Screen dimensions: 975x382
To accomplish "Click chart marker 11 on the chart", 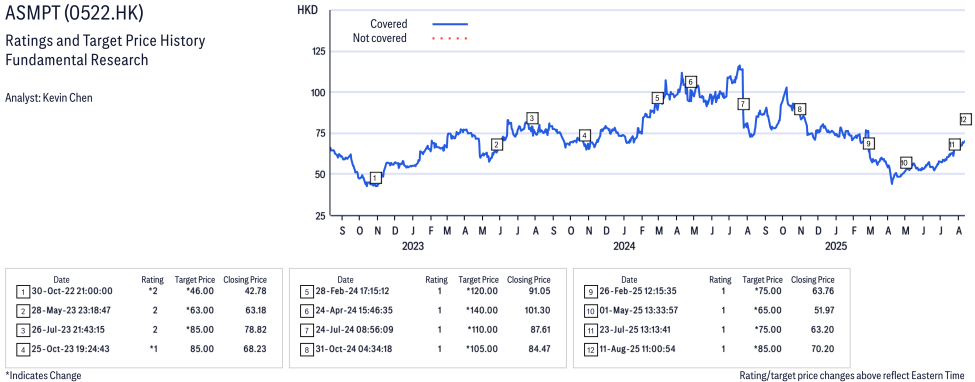I will [953, 145].
